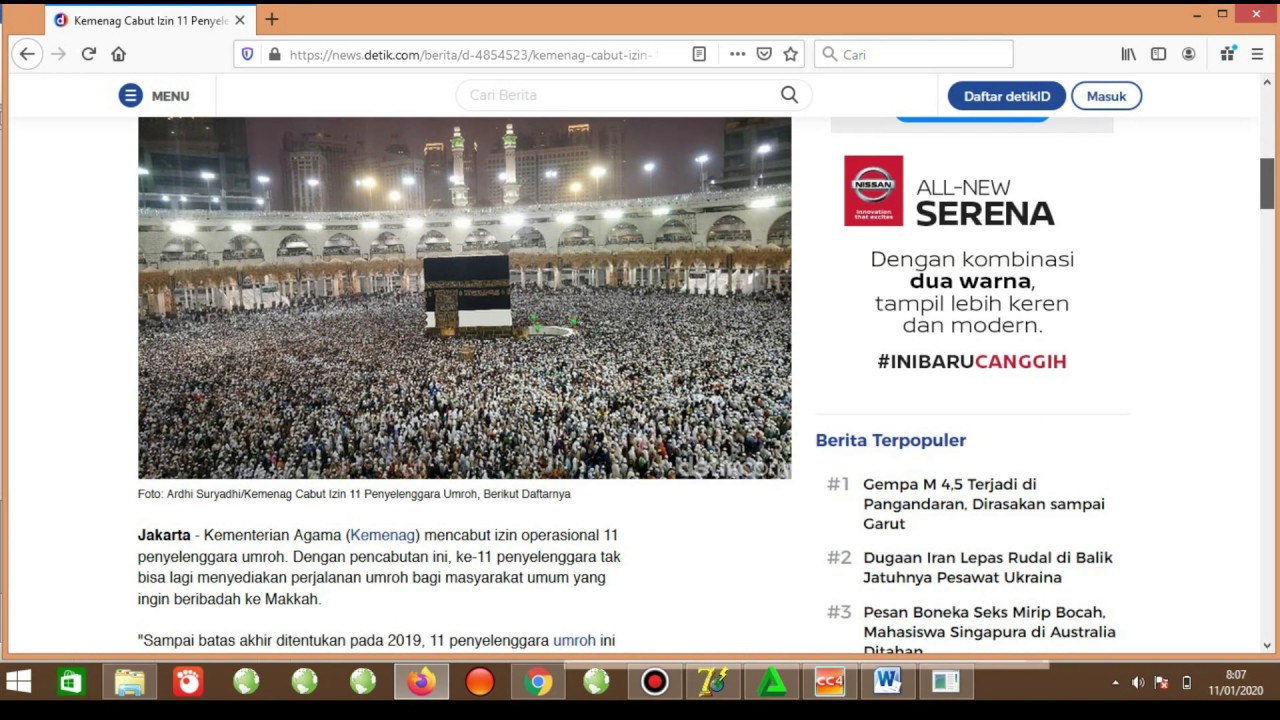
Task: Open File Explorer from taskbar
Action: (x=129, y=682)
